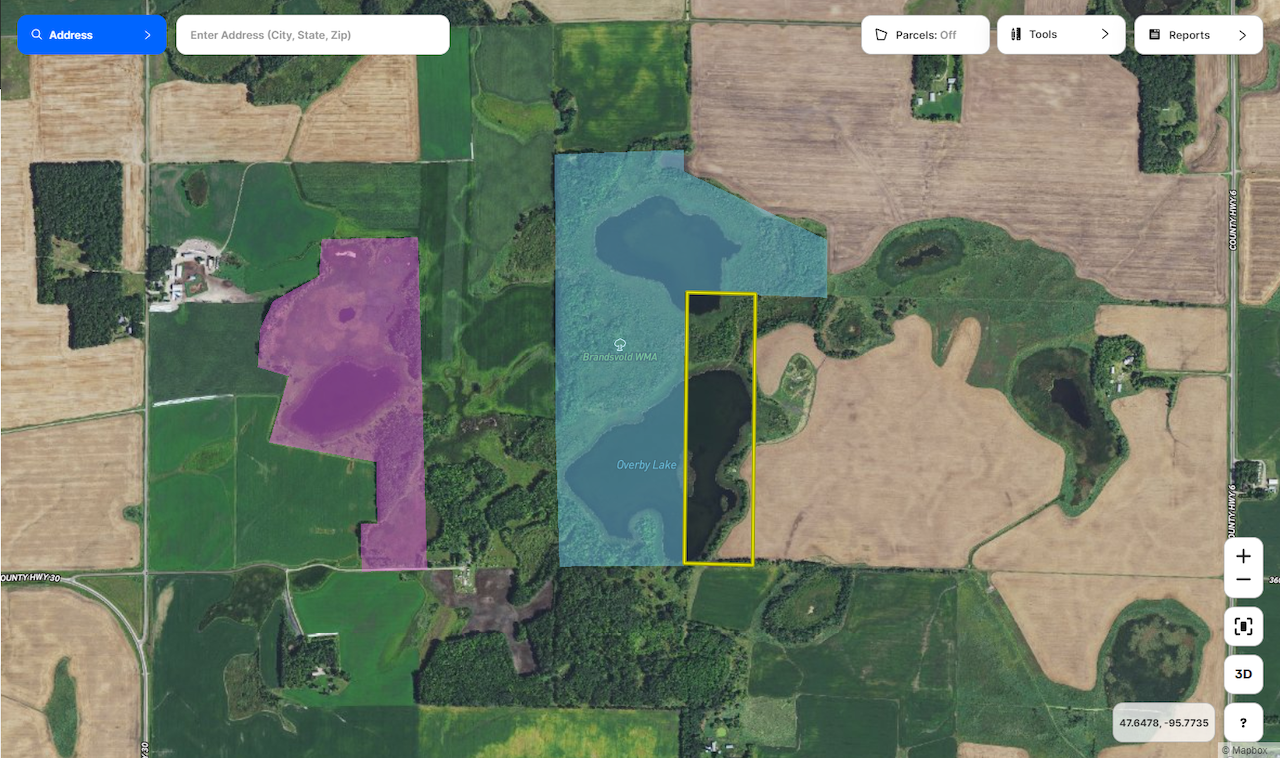Click the Tools pencil-and-ruler icon
The image size is (1280, 758).
[1016, 35]
